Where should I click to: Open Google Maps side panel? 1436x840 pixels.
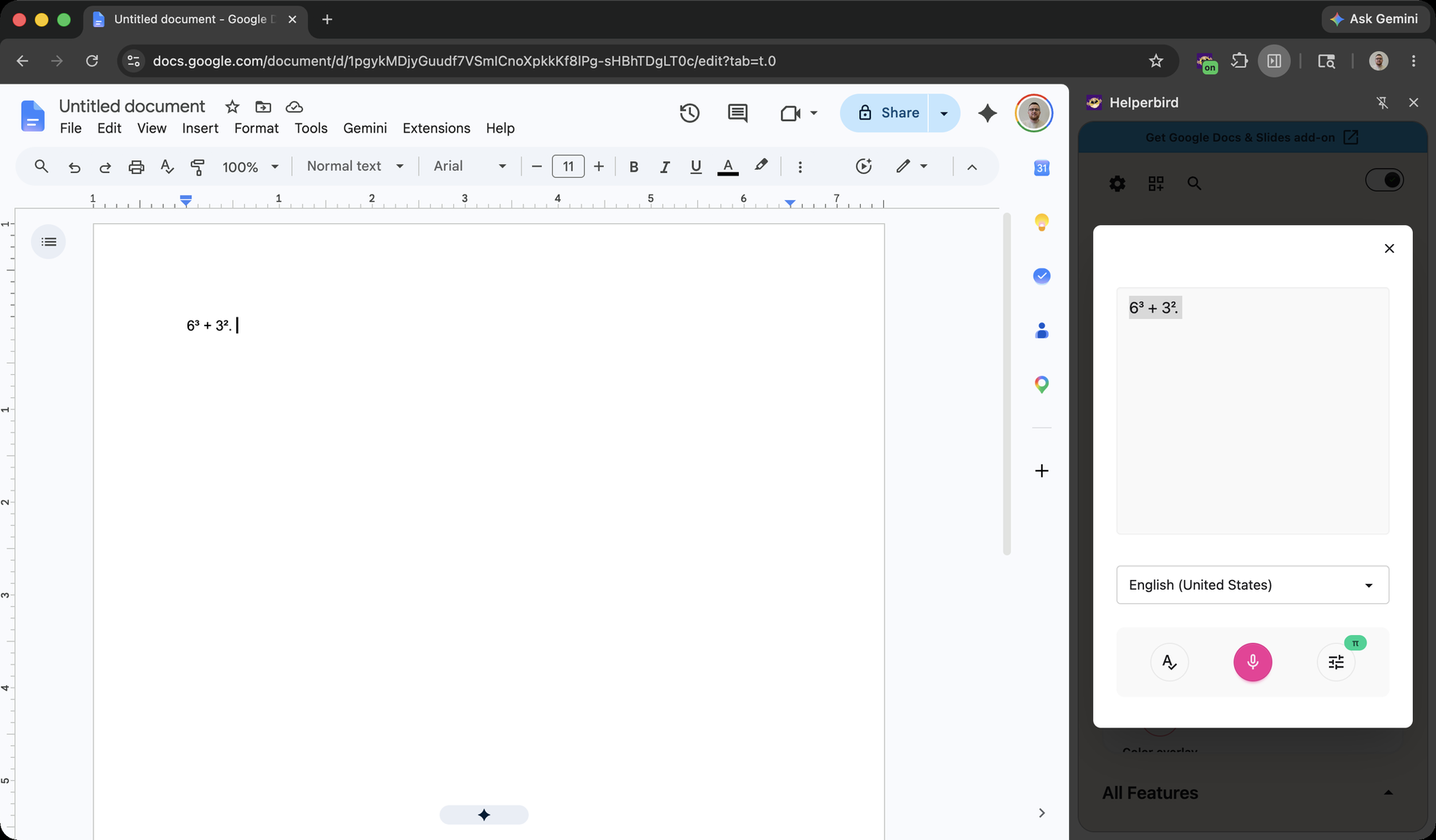point(1041,385)
